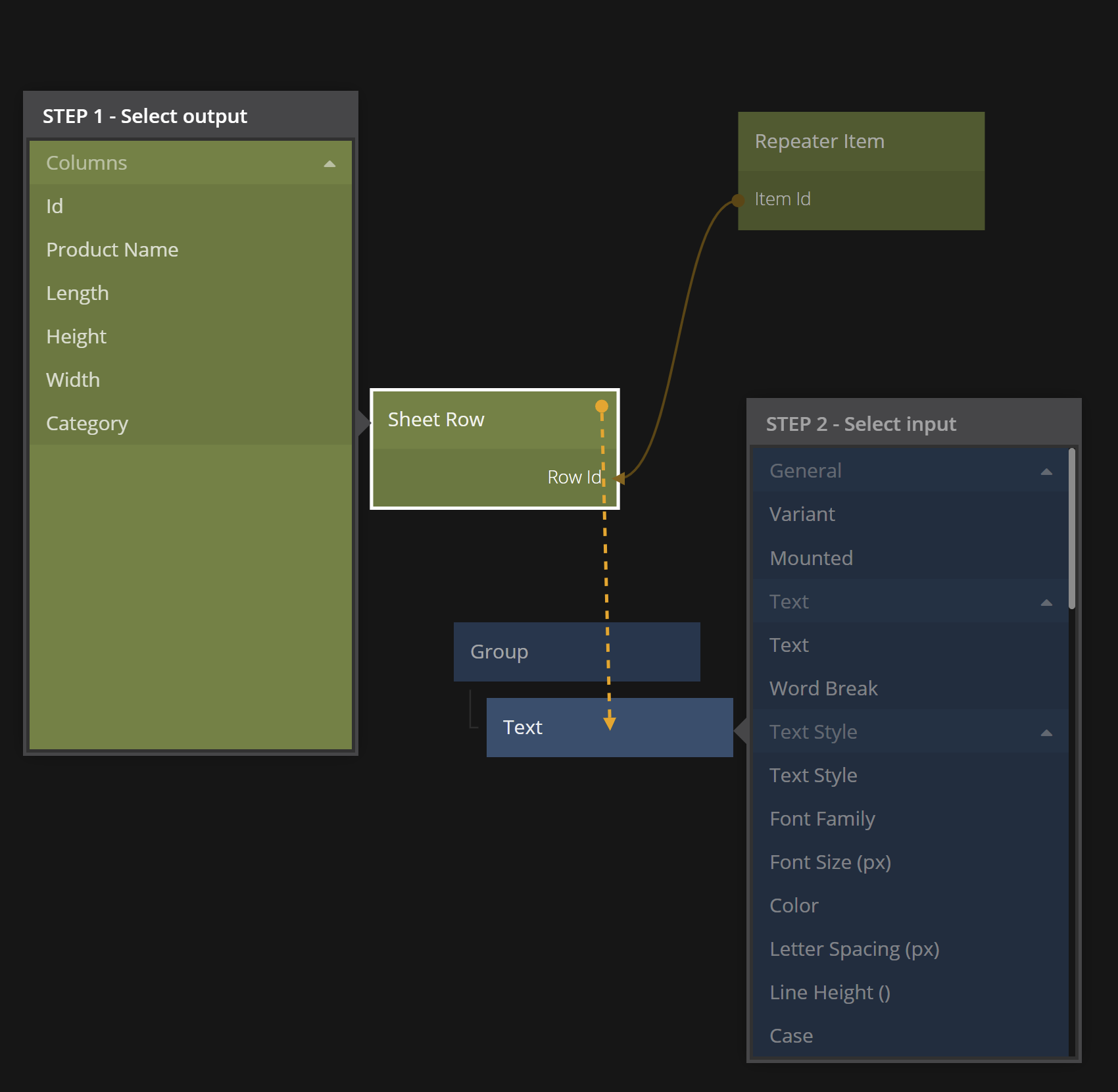
Task: Select Word Break input
Action: [x=823, y=689]
